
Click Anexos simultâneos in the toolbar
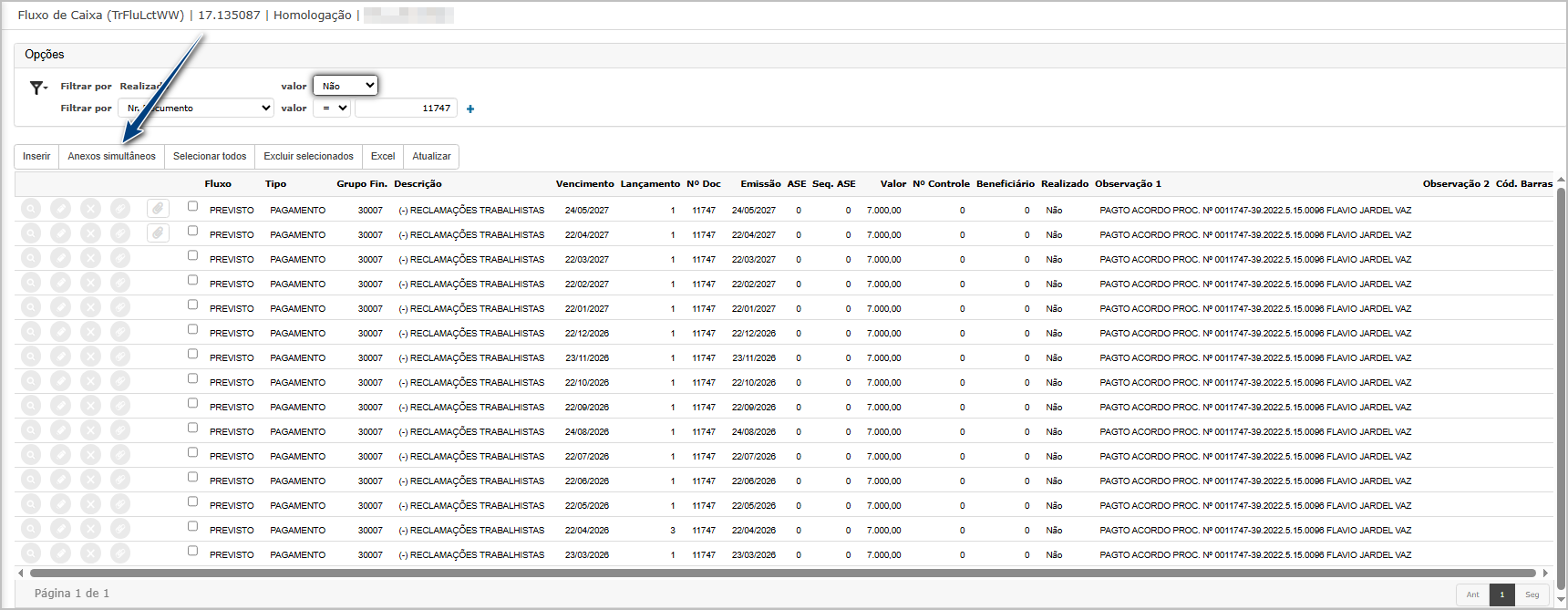coord(111,157)
